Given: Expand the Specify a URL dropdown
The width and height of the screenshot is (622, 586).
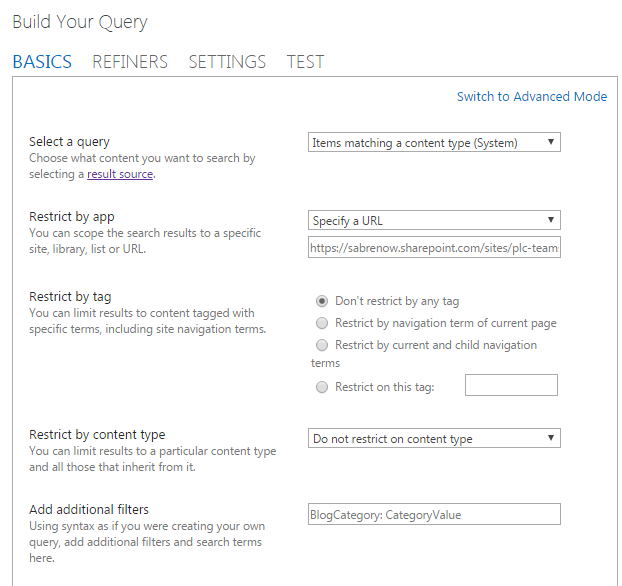Looking at the screenshot, I should (434, 220).
